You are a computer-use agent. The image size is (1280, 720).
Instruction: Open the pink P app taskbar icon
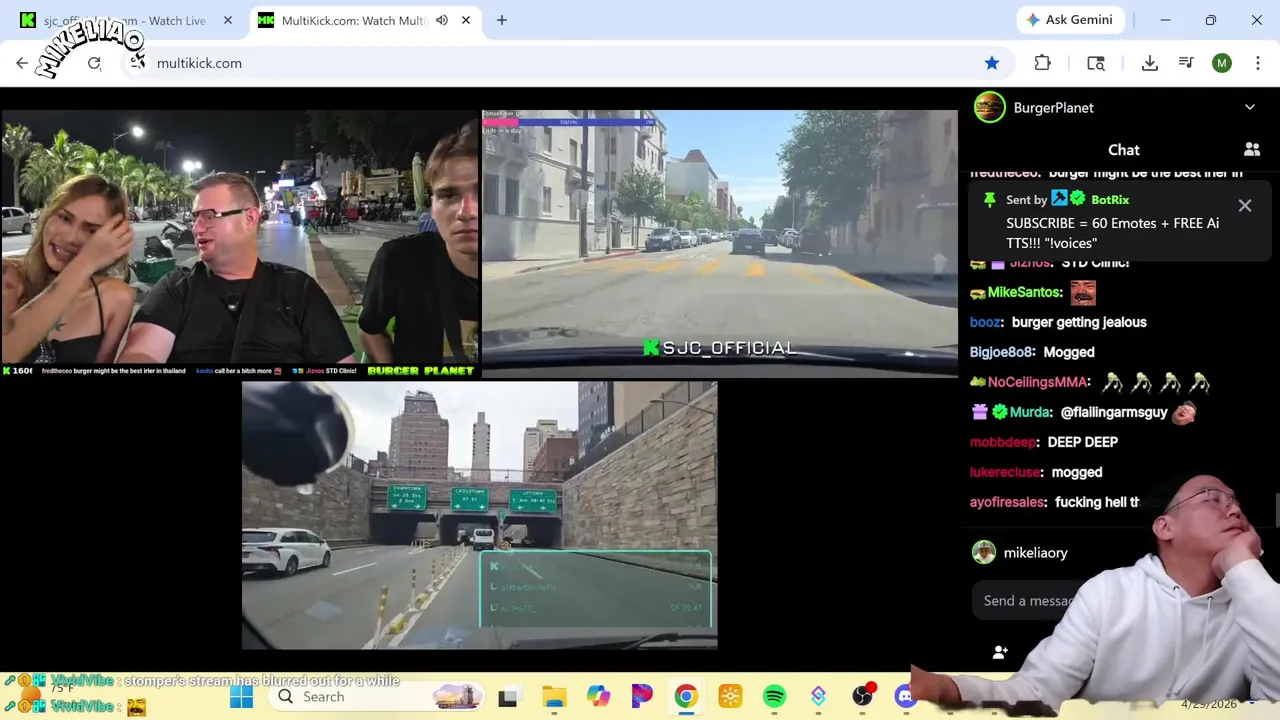coord(642,697)
